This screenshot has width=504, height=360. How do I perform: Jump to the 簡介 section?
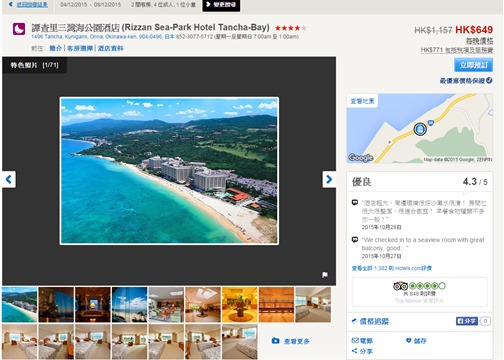[56, 48]
